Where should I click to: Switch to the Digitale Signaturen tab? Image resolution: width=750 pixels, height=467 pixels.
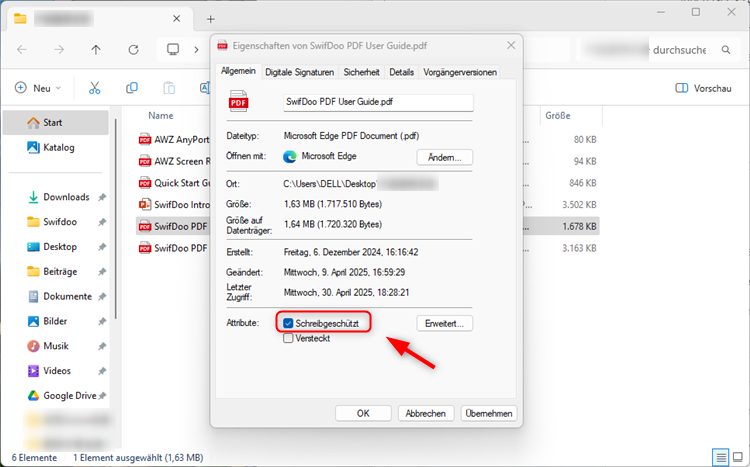point(299,72)
